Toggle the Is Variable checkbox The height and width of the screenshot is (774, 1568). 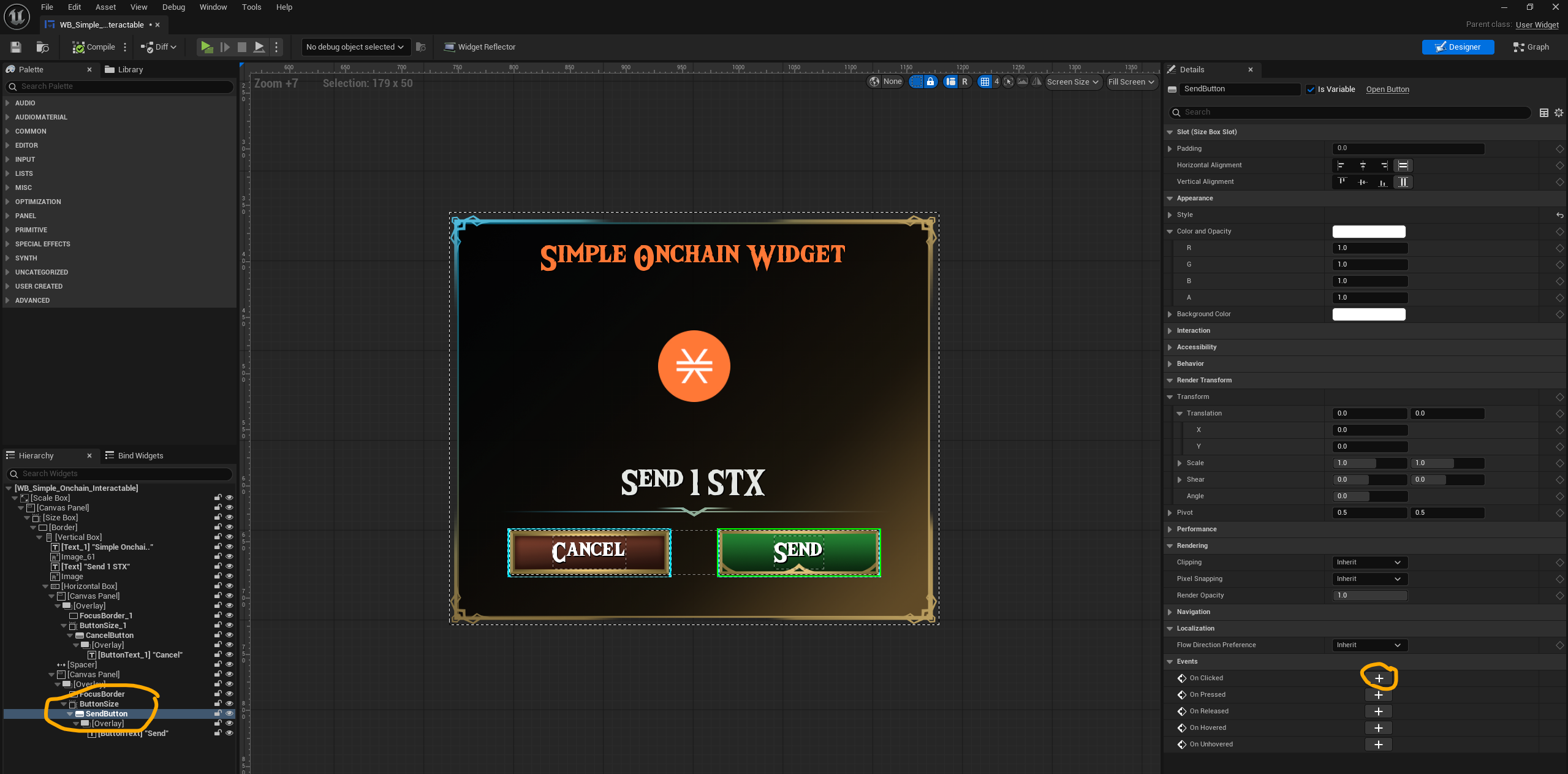click(1311, 89)
